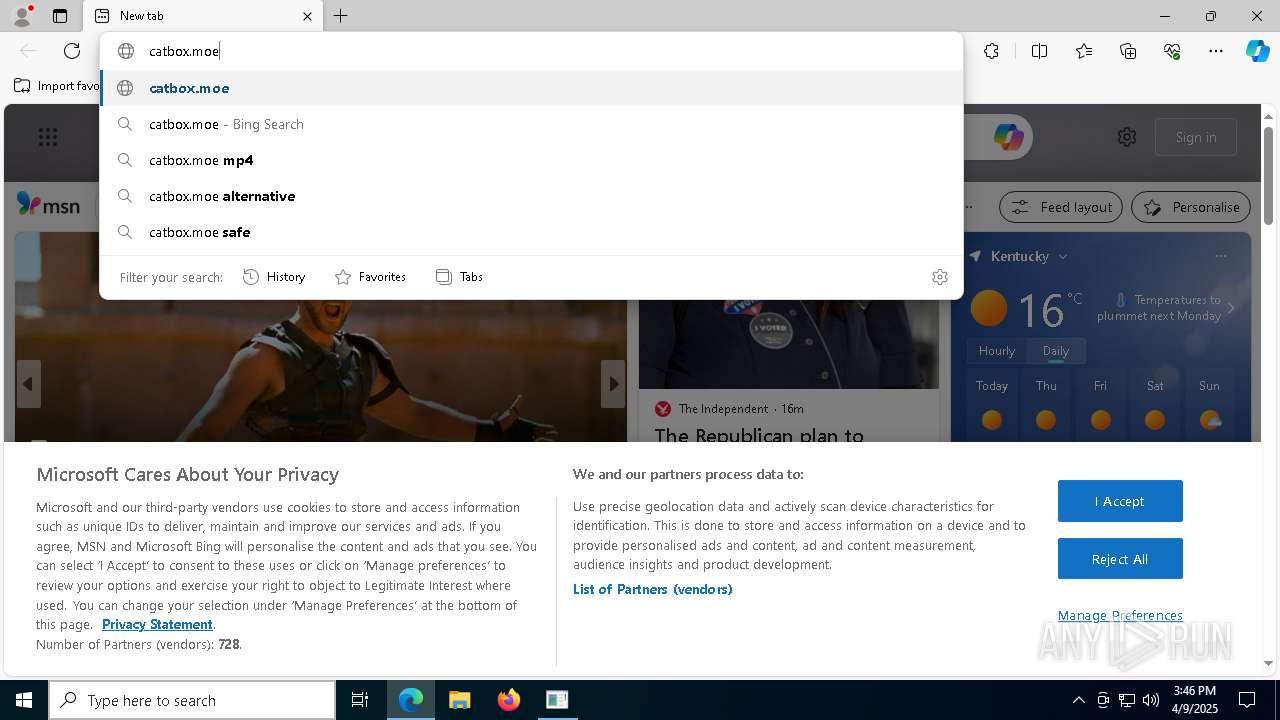
Task: Filter search by History
Action: tap(274, 277)
